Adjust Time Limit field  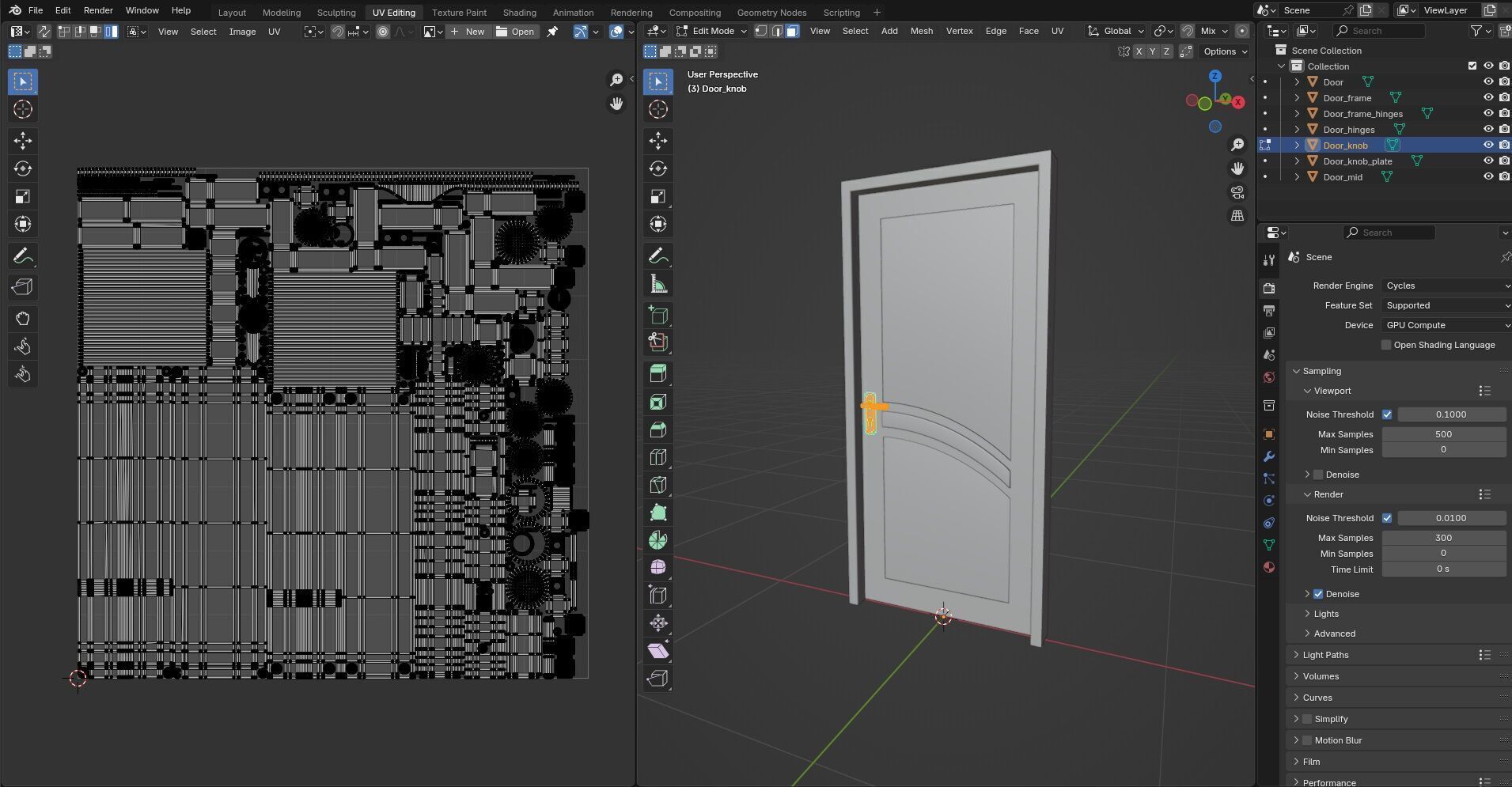tap(1443, 569)
